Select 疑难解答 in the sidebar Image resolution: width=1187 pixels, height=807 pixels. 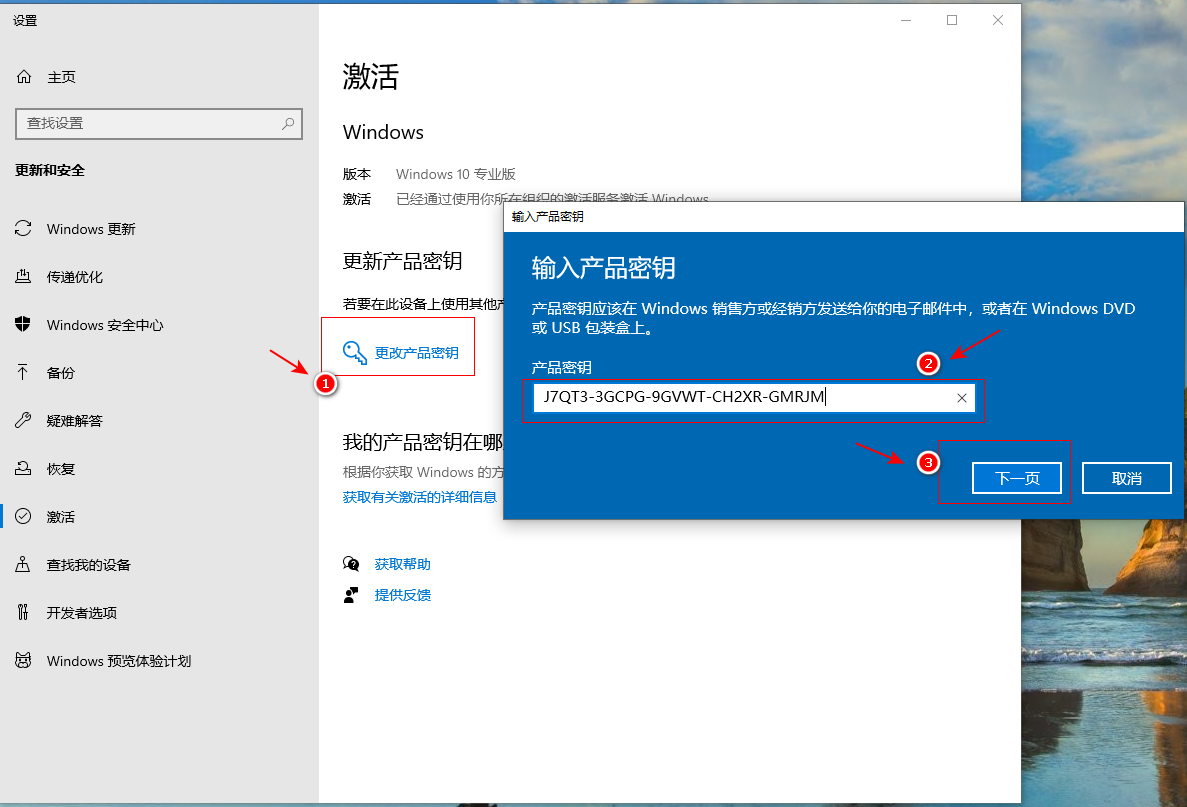click(x=74, y=421)
